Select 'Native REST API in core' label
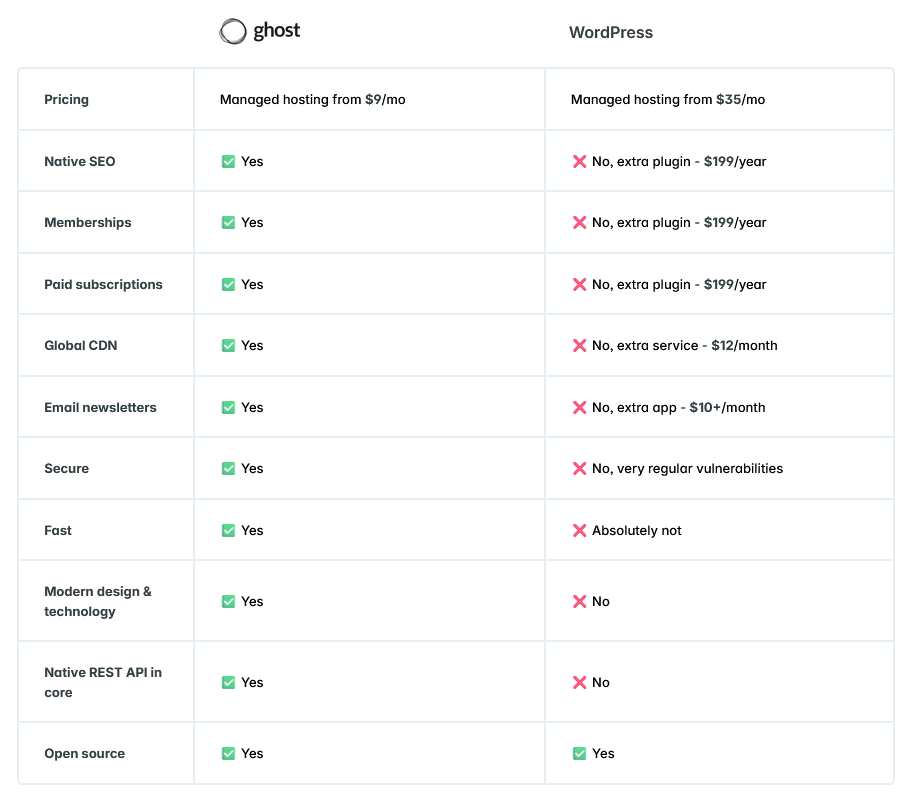 click(x=103, y=682)
